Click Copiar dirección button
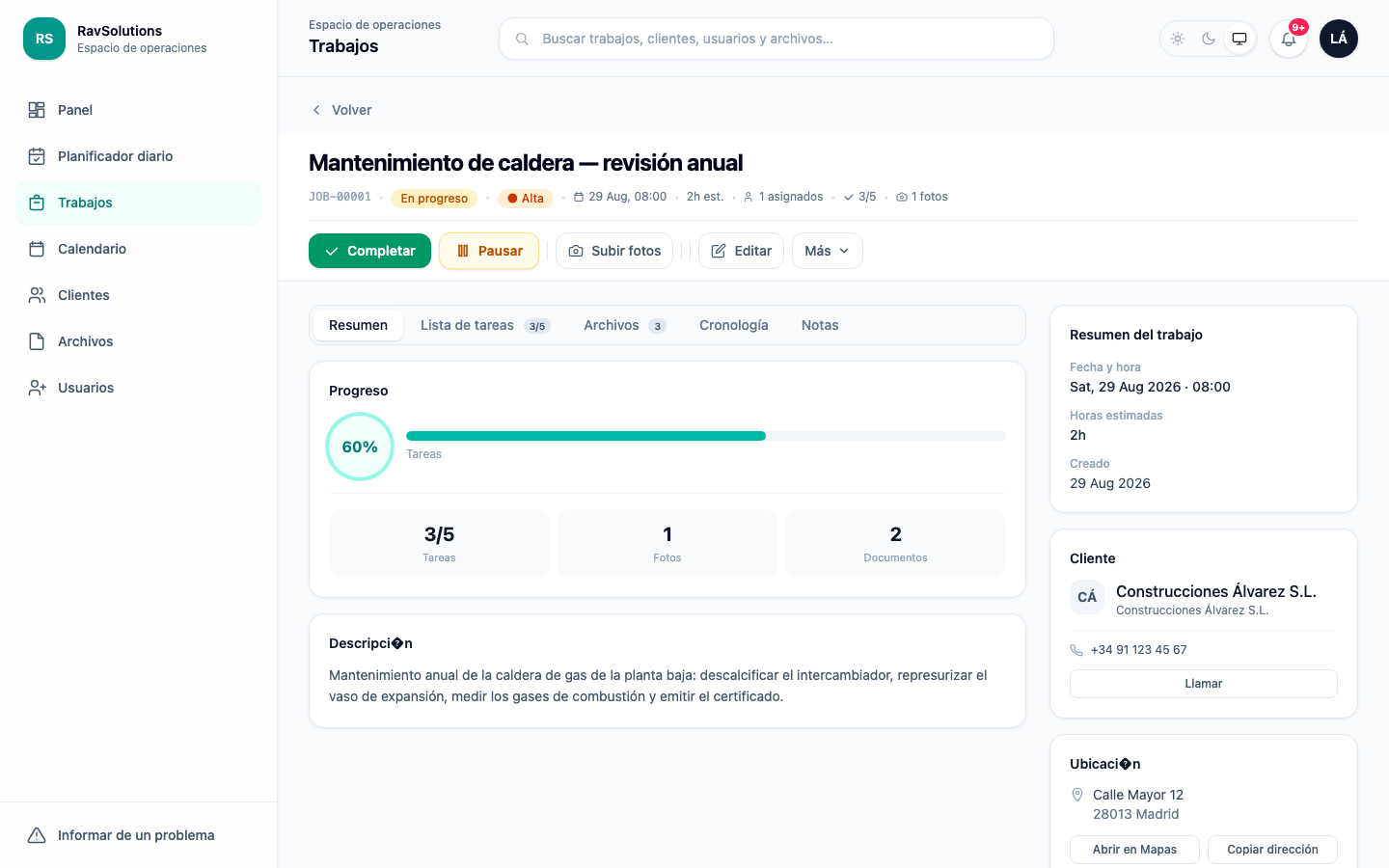The width and height of the screenshot is (1389, 868). tap(1272, 850)
